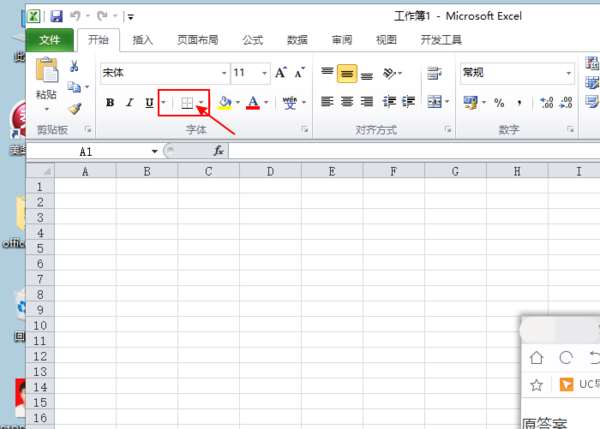Open the 数字 group dialog launcher
The width and height of the screenshot is (600, 429).
tap(570, 130)
